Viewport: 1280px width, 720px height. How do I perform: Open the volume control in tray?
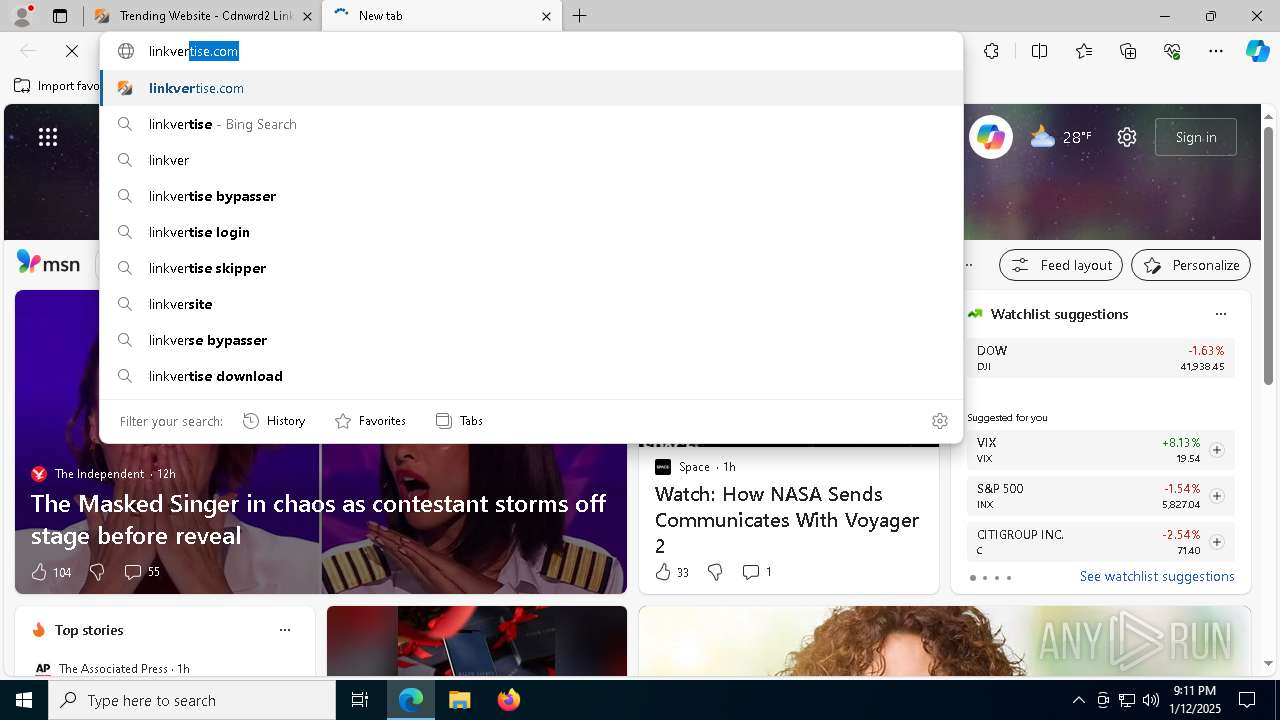click(x=1150, y=700)
